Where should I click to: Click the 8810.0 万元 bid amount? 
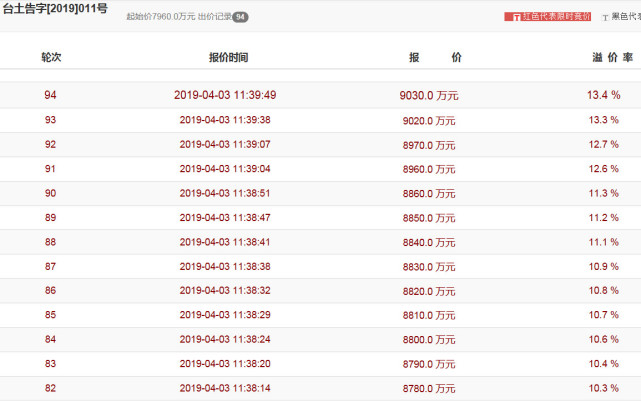[x=428, y=315]
